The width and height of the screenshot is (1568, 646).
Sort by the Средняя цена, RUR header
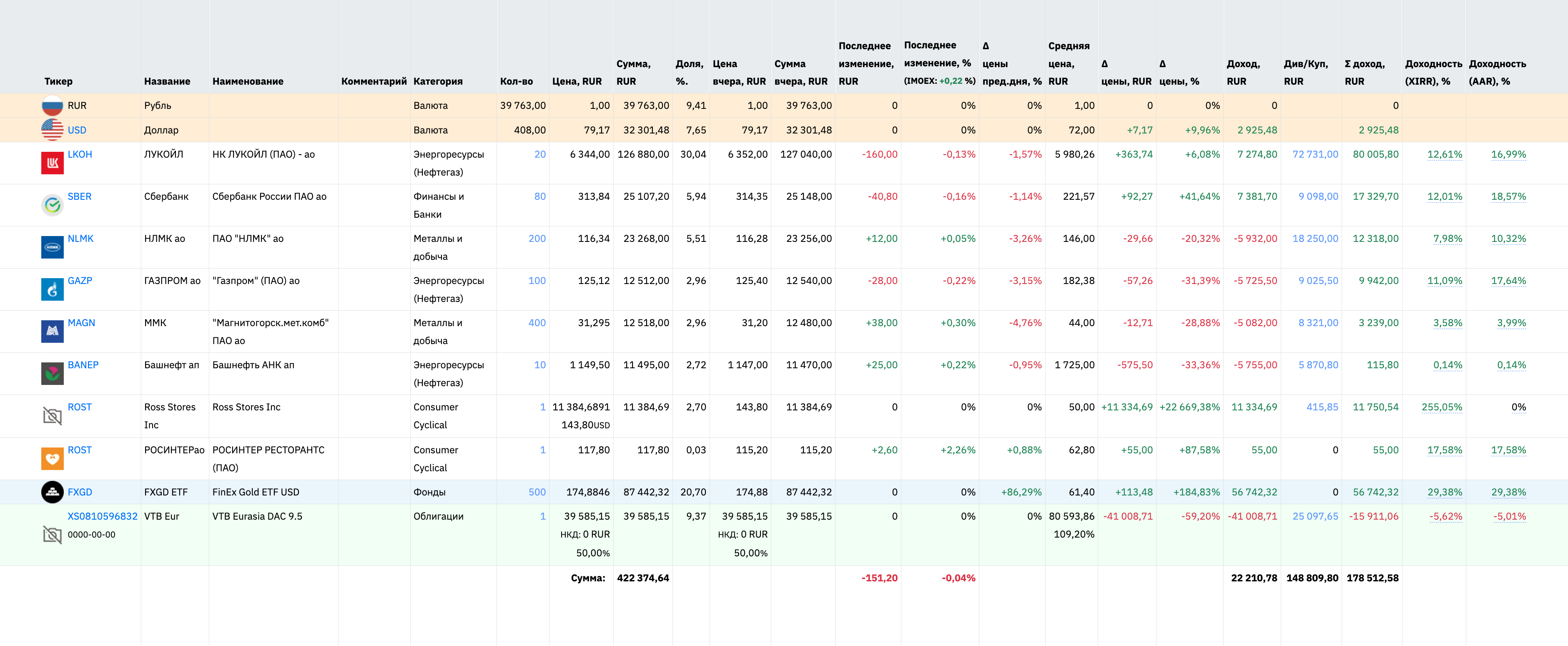pyautogui.click(x=1069, y=63)
